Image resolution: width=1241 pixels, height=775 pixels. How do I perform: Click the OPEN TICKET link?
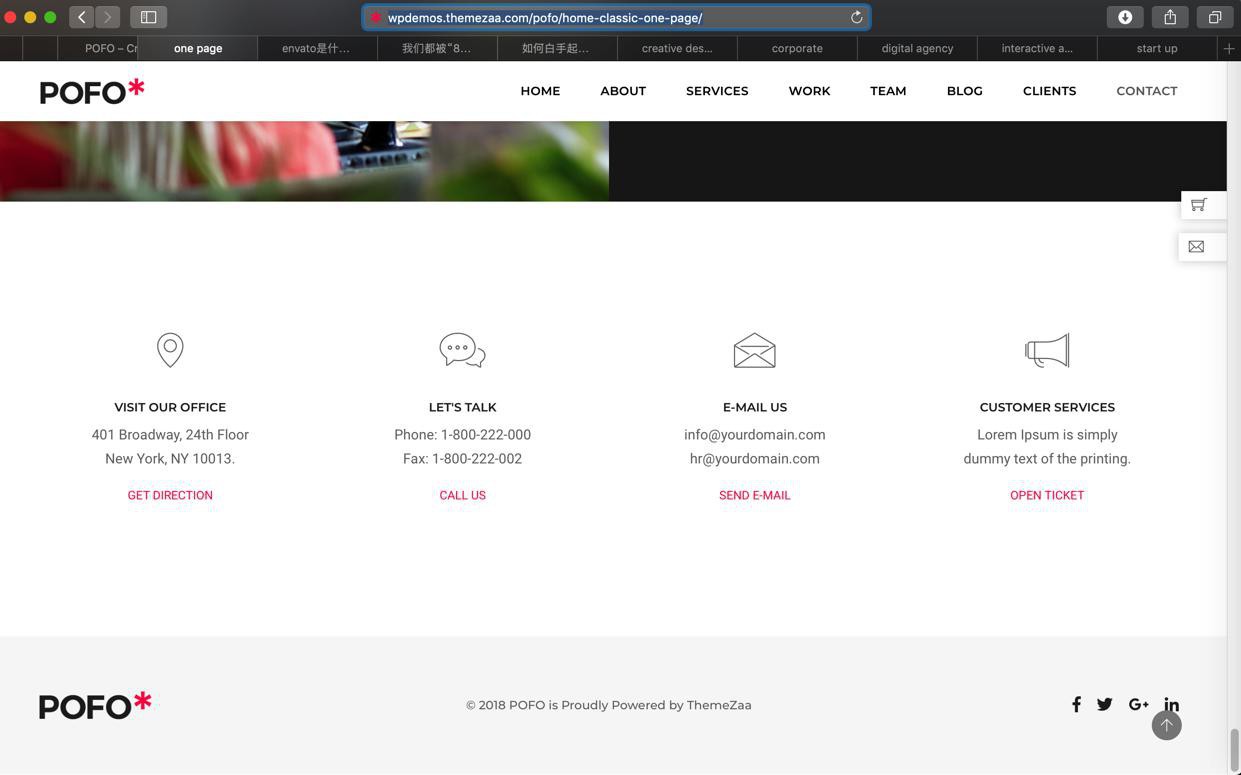tap(1047, 495)
